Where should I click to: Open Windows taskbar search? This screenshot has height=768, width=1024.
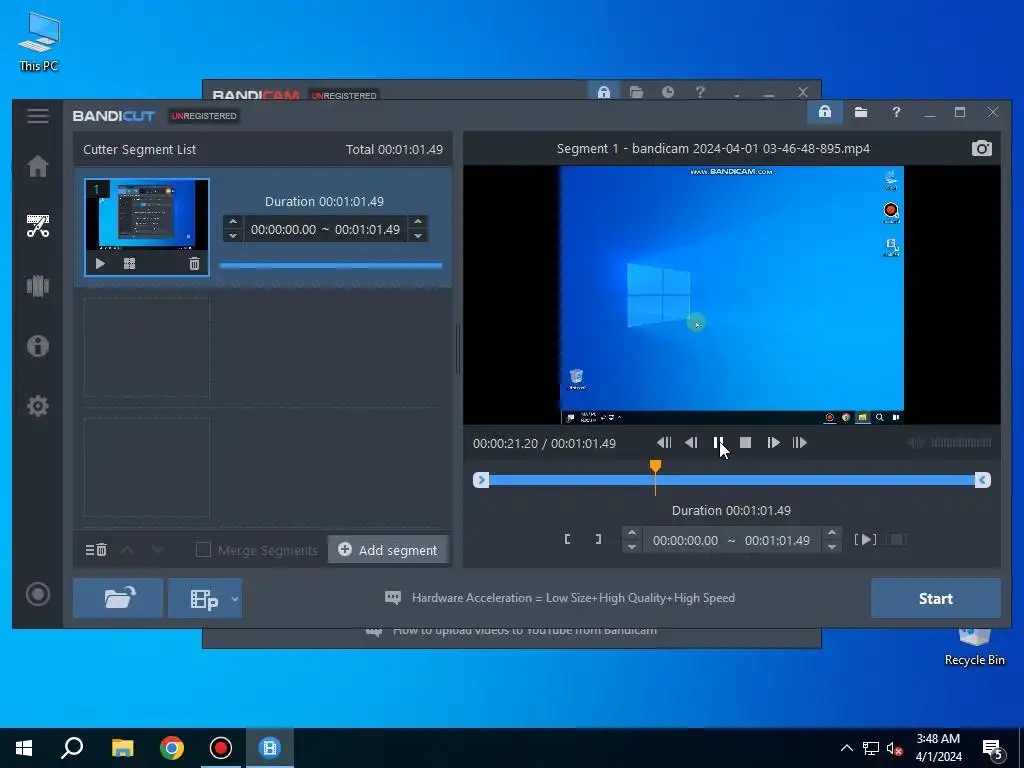72,748
